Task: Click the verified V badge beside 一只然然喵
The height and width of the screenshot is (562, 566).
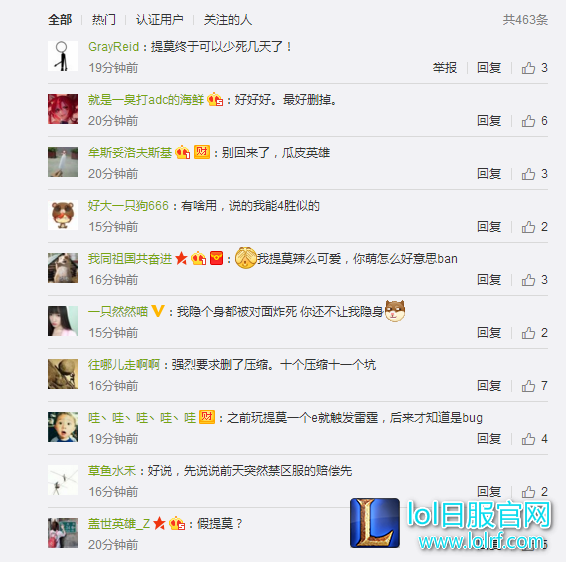Action: pyautogui.click(x=158, y=311)
